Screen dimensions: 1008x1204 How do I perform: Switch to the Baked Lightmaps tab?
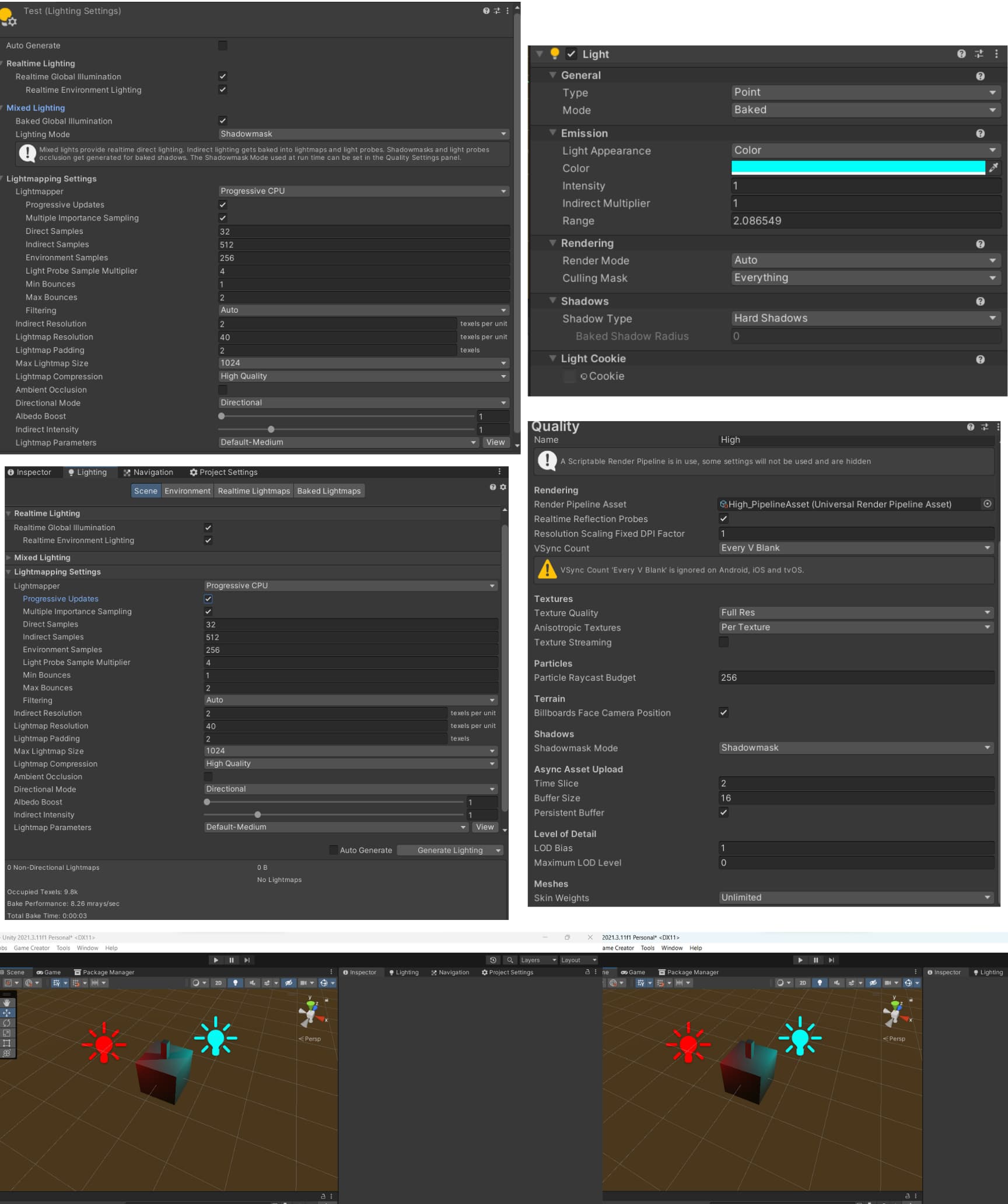(x=329, y=491)
